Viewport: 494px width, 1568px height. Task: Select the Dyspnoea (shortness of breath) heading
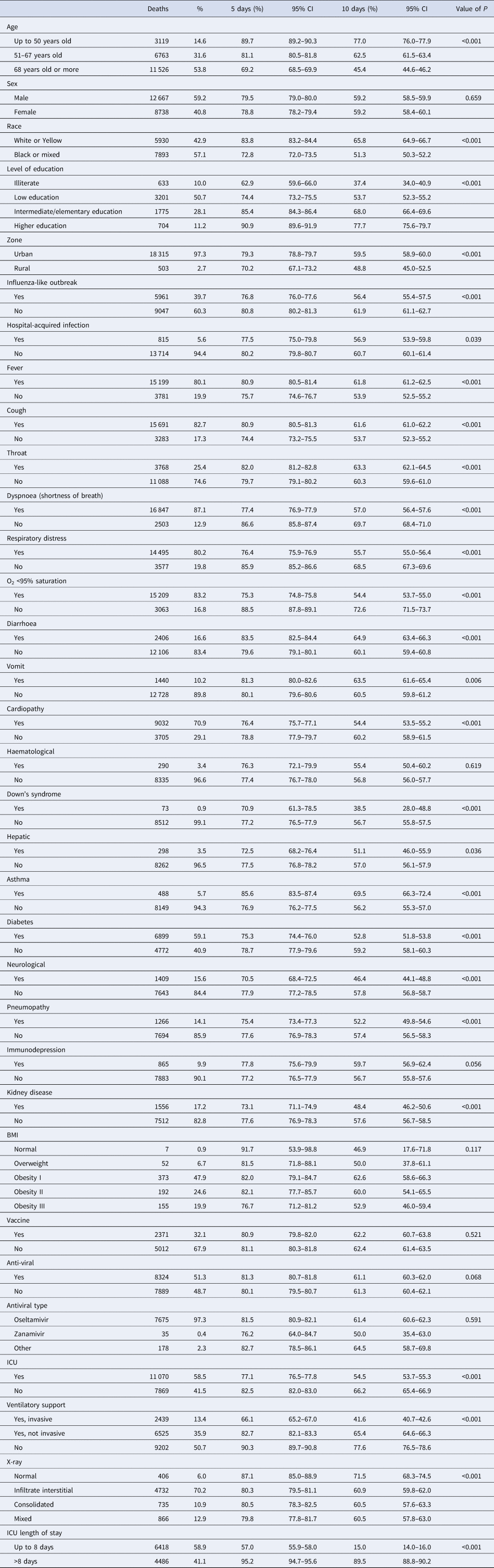(x=55, y=495)
